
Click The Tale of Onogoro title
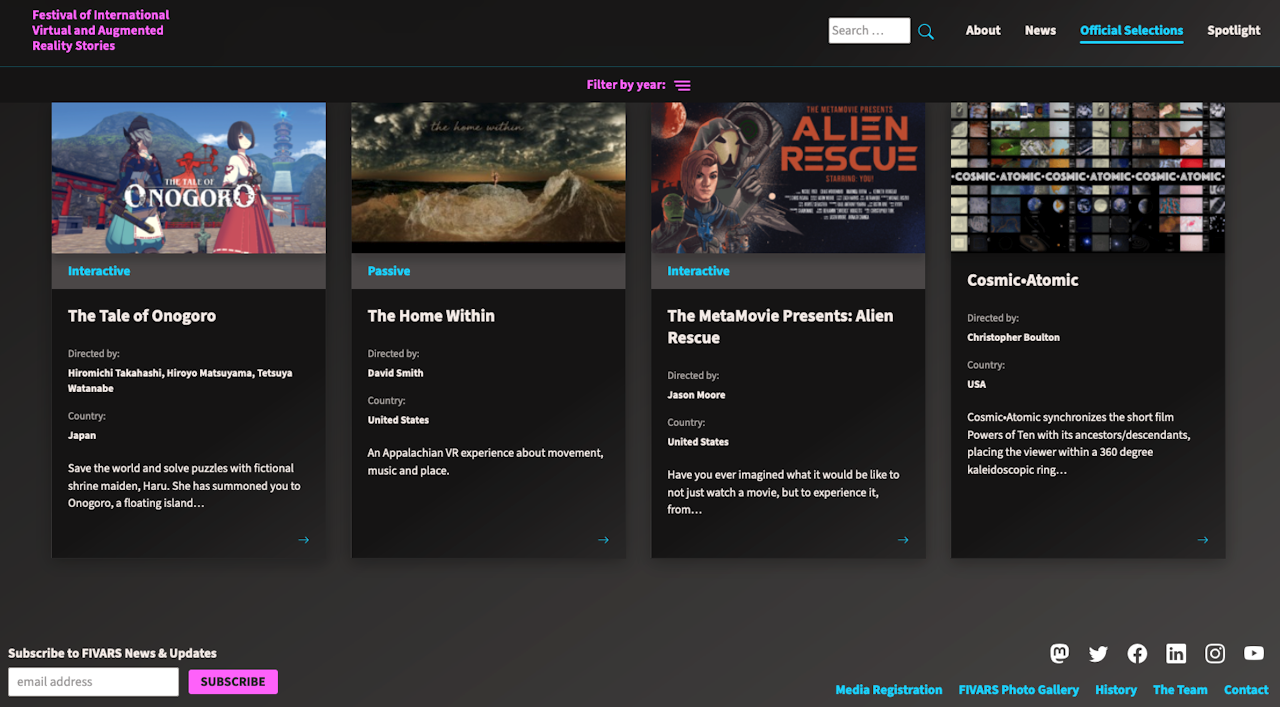tap(142, 316)
